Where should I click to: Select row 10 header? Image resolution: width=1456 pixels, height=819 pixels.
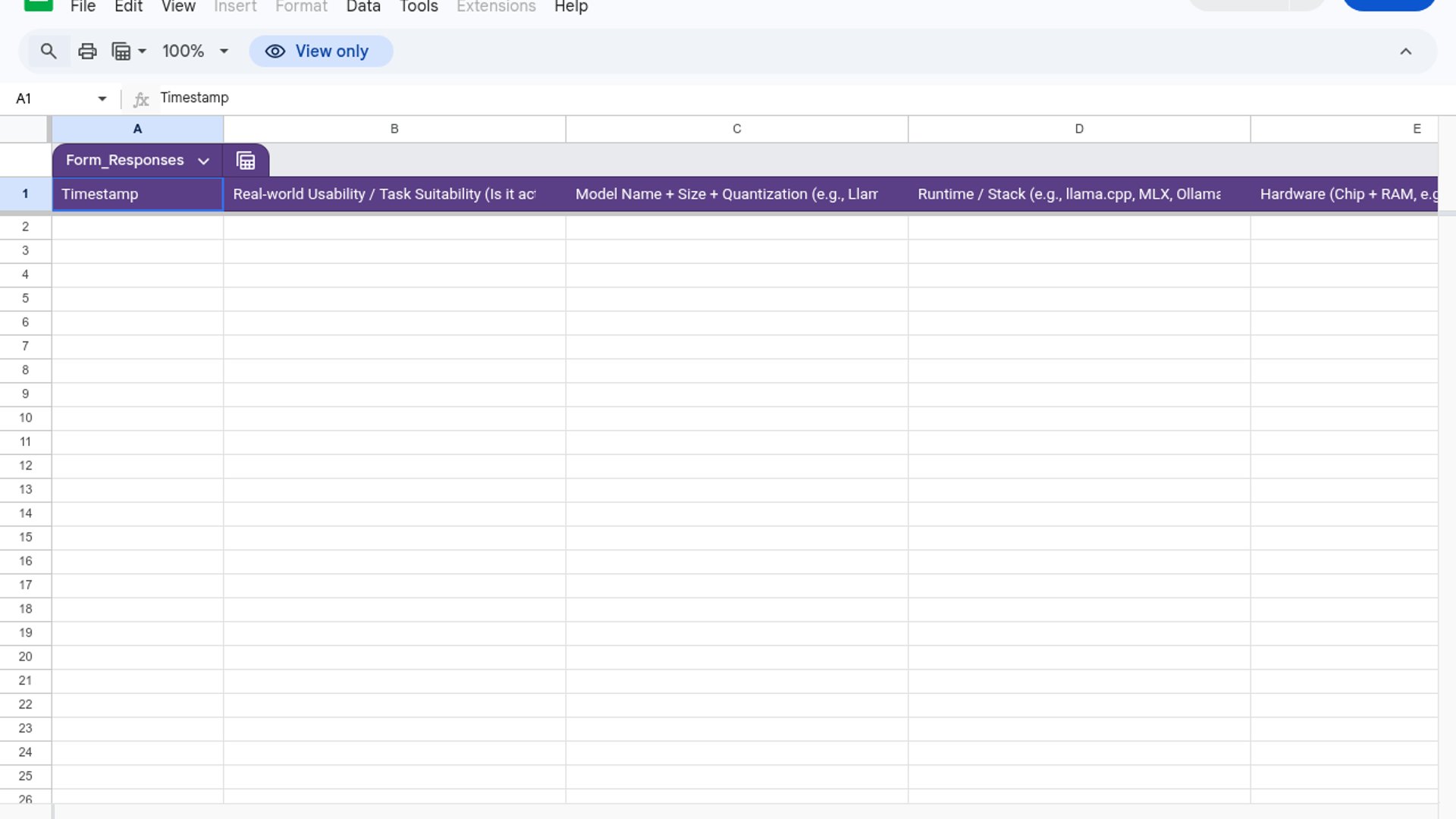(25, 418)
